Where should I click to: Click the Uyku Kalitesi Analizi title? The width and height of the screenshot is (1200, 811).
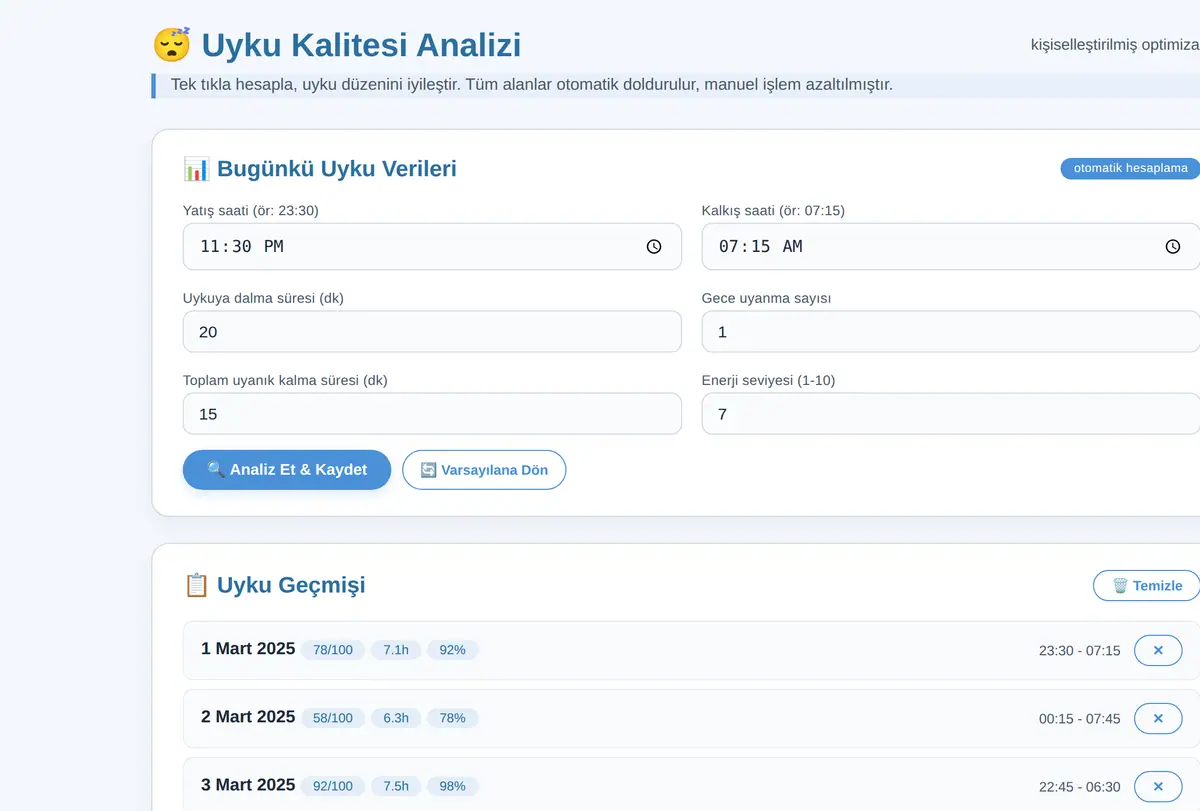coord(361,46)
